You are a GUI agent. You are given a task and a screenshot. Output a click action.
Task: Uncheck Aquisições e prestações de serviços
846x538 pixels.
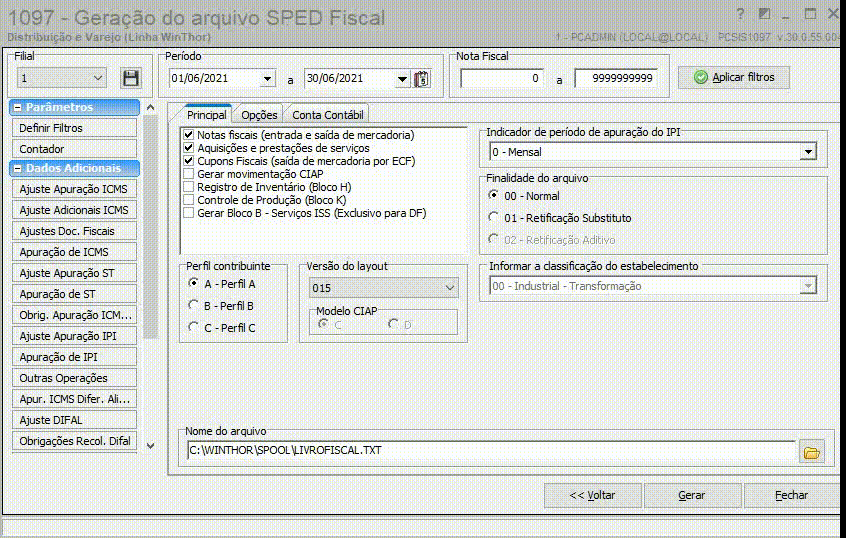188,148
